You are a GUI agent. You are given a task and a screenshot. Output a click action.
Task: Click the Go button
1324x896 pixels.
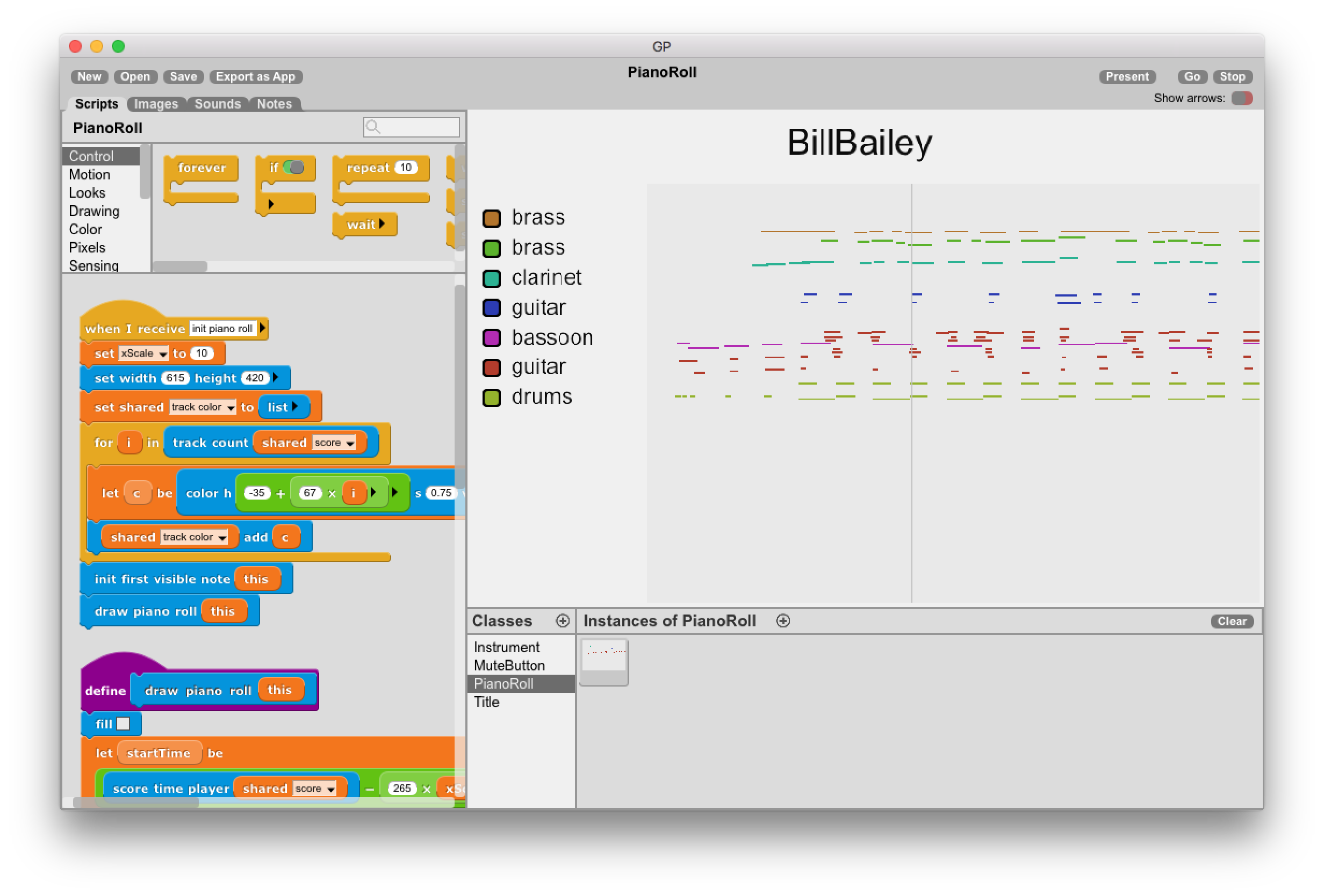click(1192, 76)
